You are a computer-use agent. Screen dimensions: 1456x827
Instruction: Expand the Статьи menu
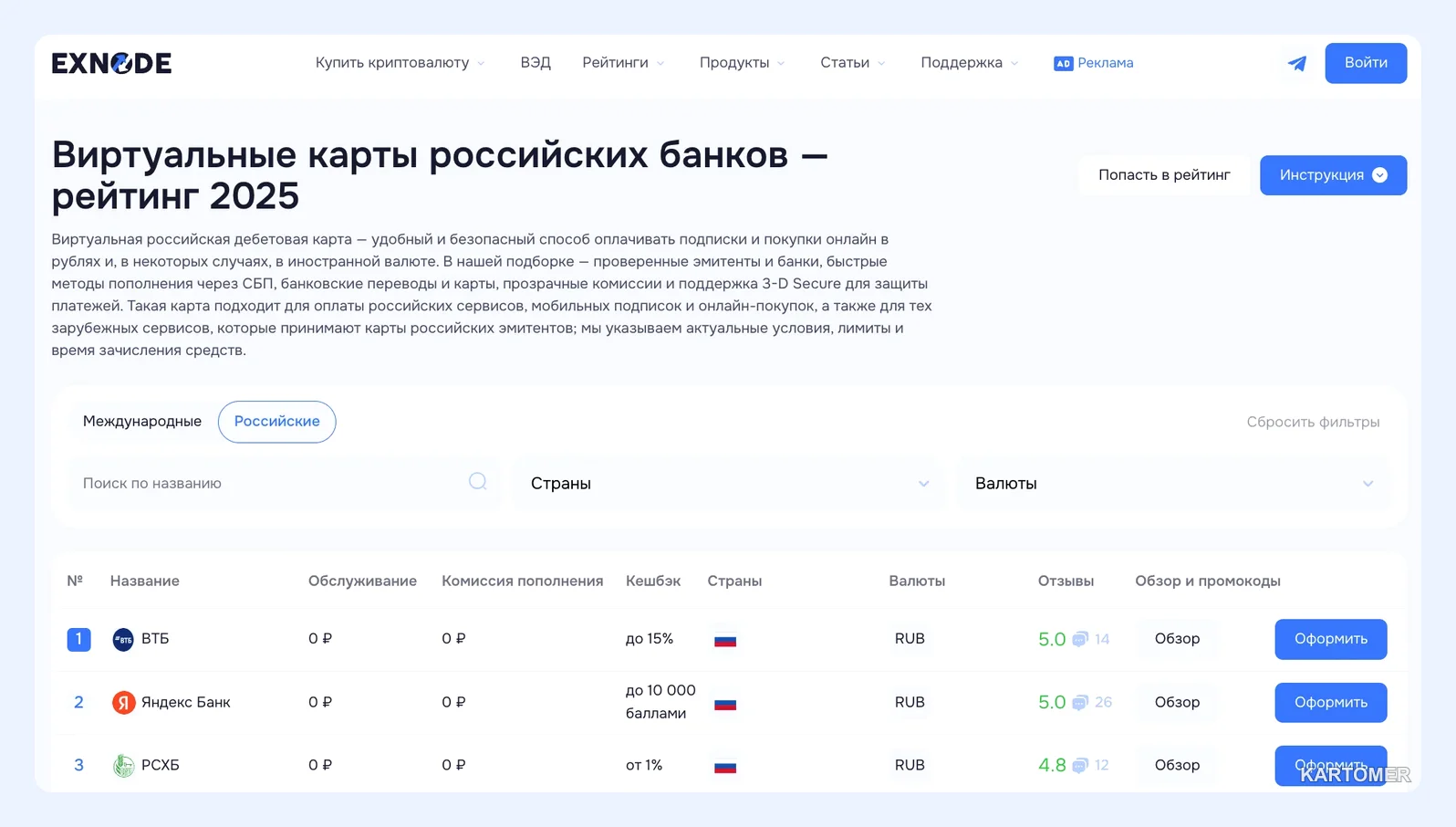click(852, 63)
